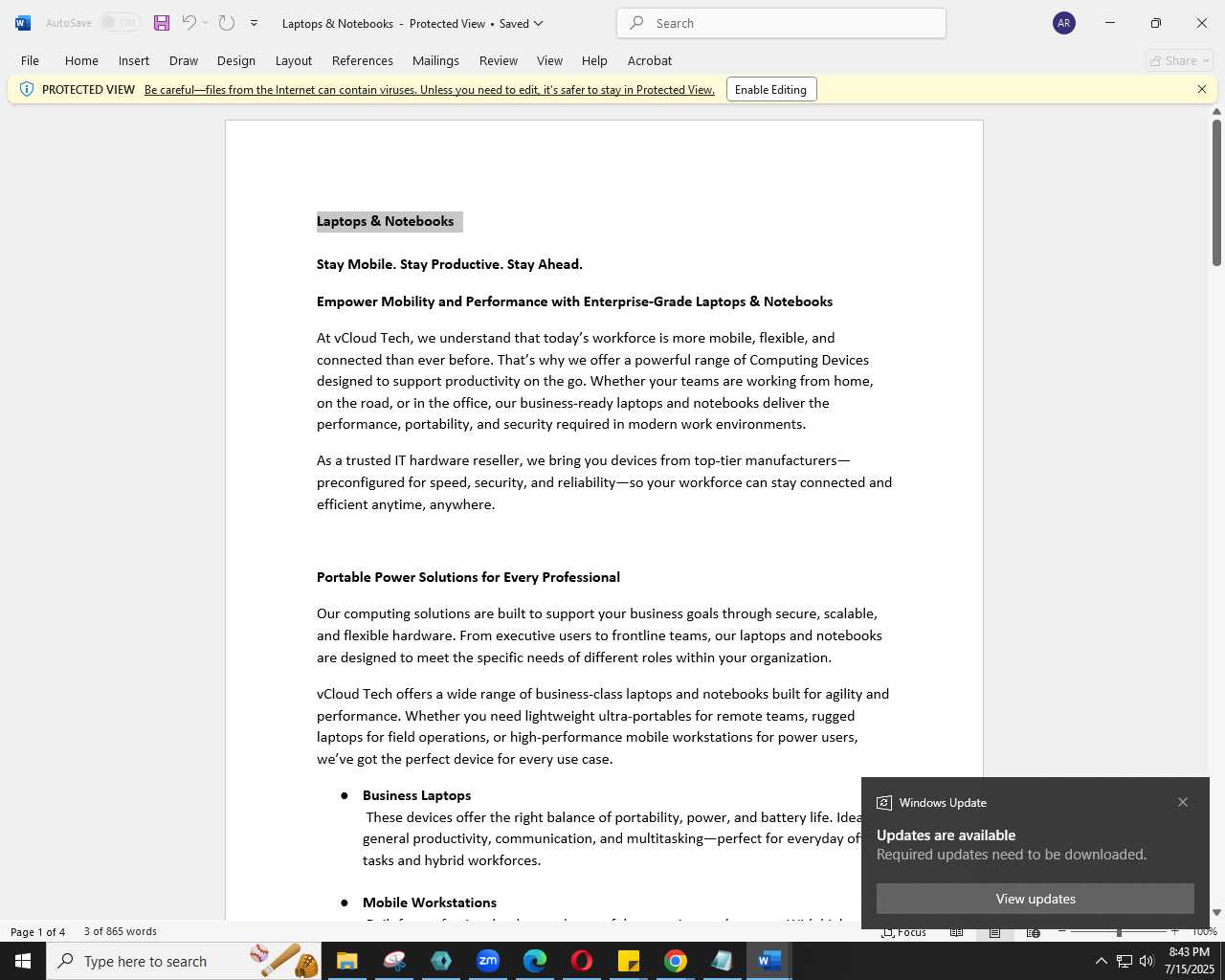Image resolution: width=1225 pixels, height=980 pixels.
Task: Click the Word icon in the taskbar
Action: pos(769,961)
